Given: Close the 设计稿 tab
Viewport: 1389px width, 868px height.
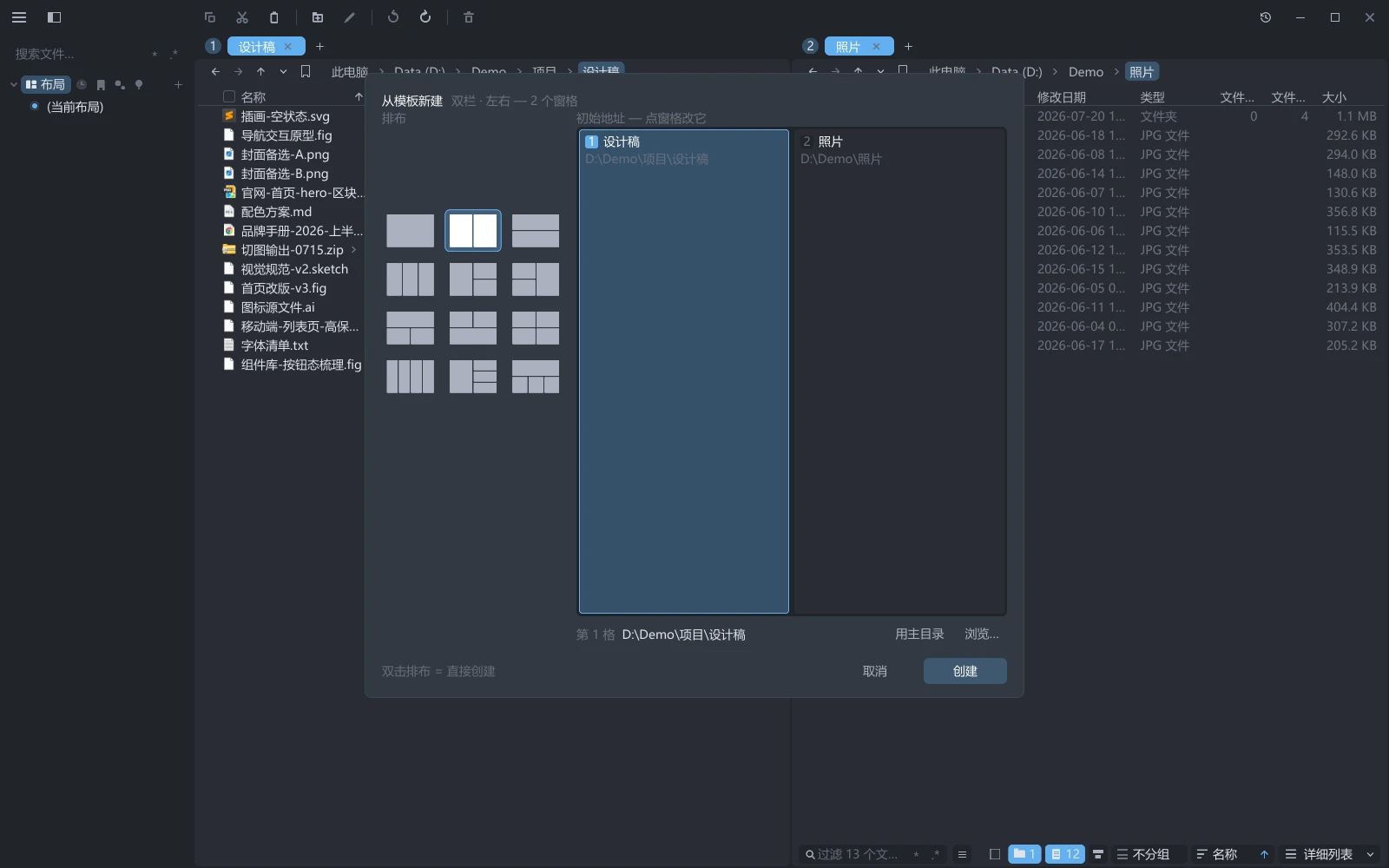Looking at the screenshot, I should [287, 46].
